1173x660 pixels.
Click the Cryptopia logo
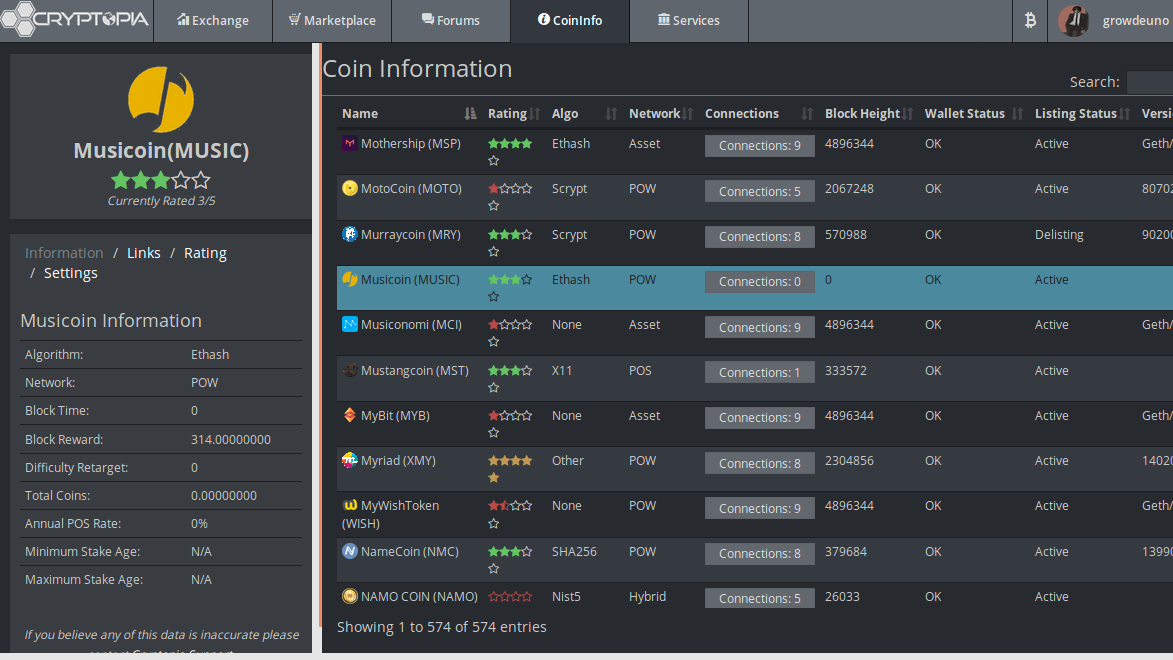pos(75,18)
